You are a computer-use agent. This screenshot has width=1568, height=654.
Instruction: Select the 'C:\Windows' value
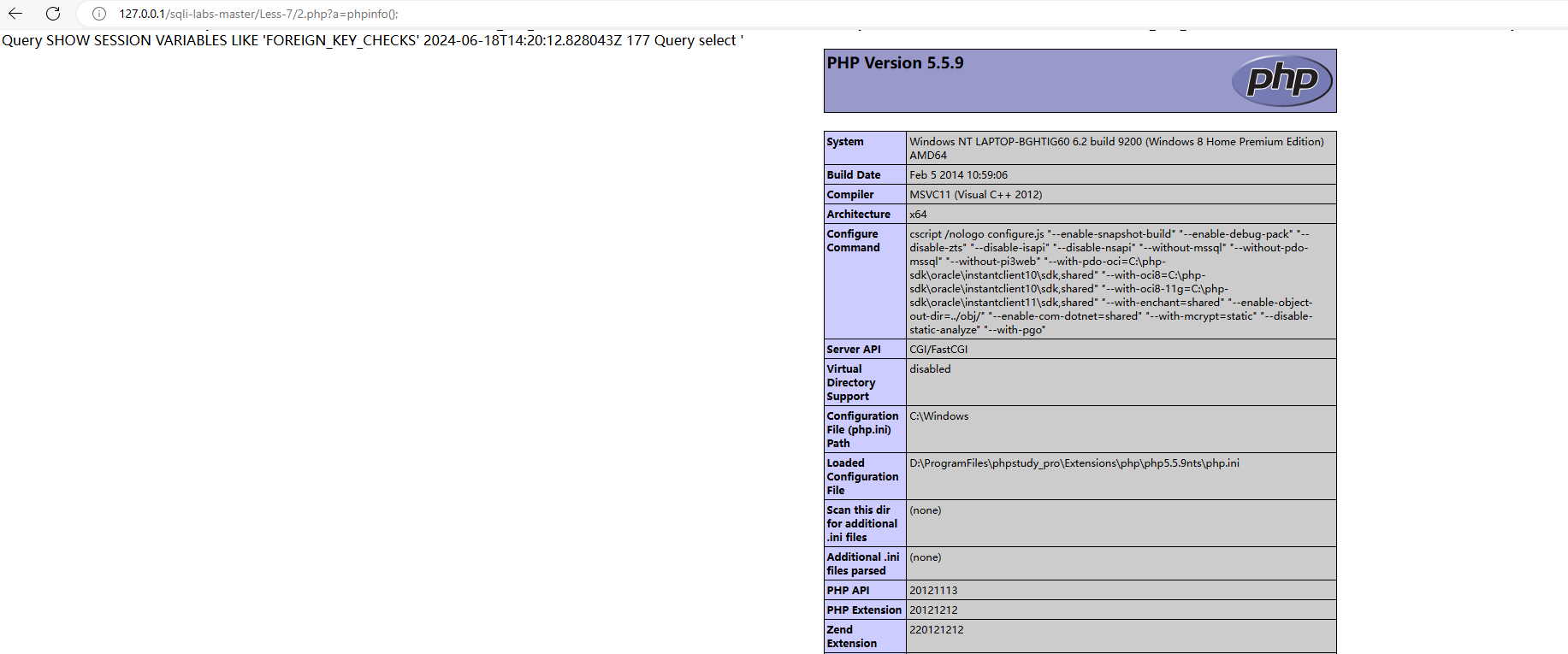tap(939, 416)
